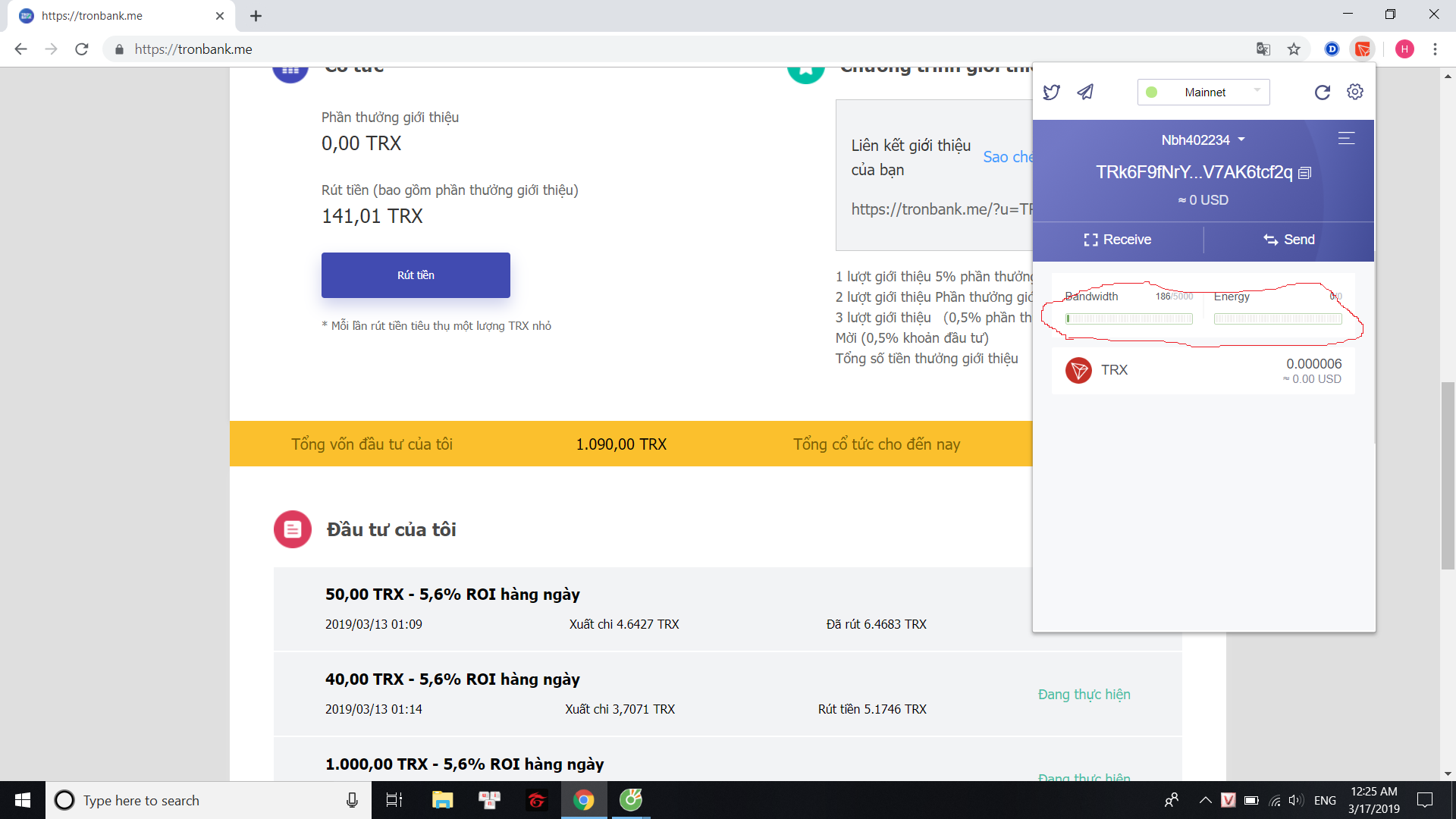Screen dimensions: 1456x819
Task: Expand the Nbh402234 account dropdown
Action: [x=1200, y=139]
